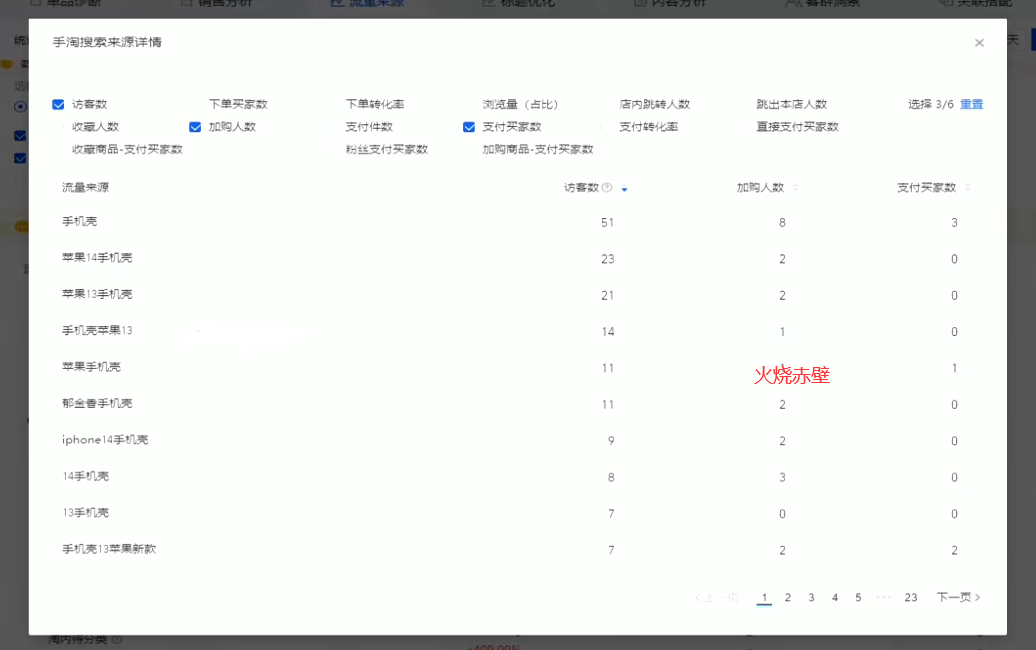The image size is (1036, 650).
Task: Click the 选择 3/6 selection counter
Action: pyautogui.click(x=930, y=104)
